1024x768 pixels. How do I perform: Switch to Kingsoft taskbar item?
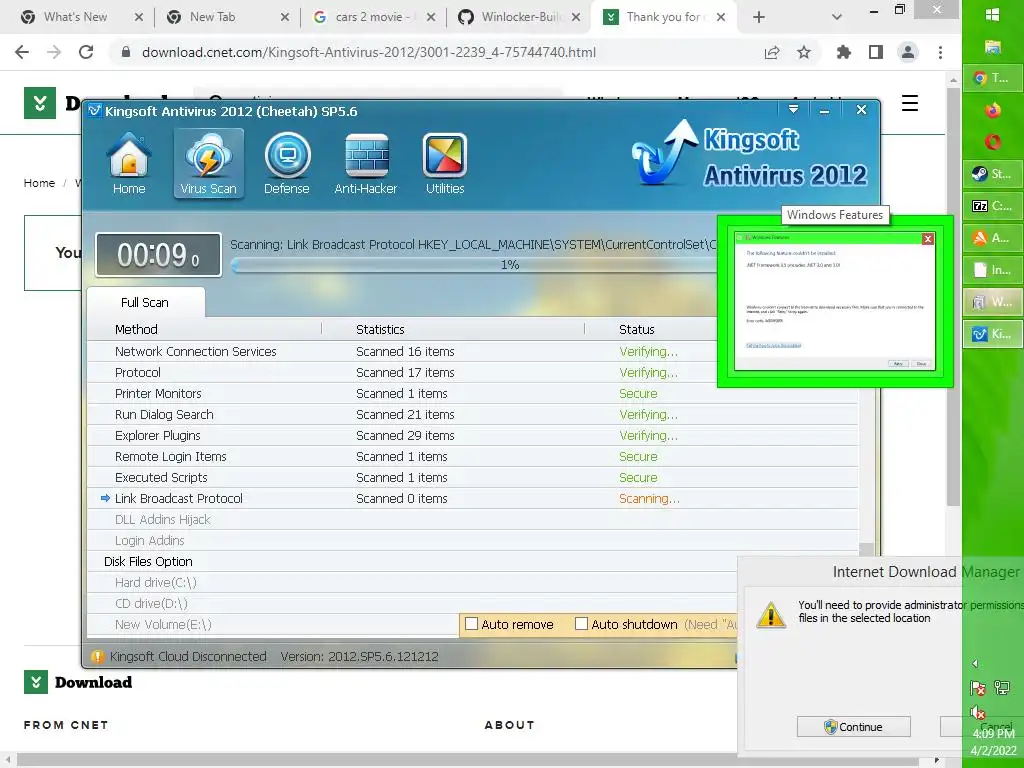[x=993, y=334]
